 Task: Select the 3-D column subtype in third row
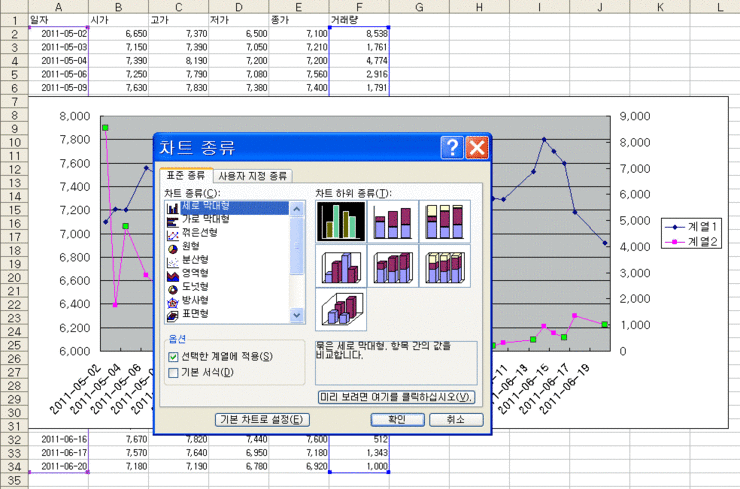(x=340, y=309)
